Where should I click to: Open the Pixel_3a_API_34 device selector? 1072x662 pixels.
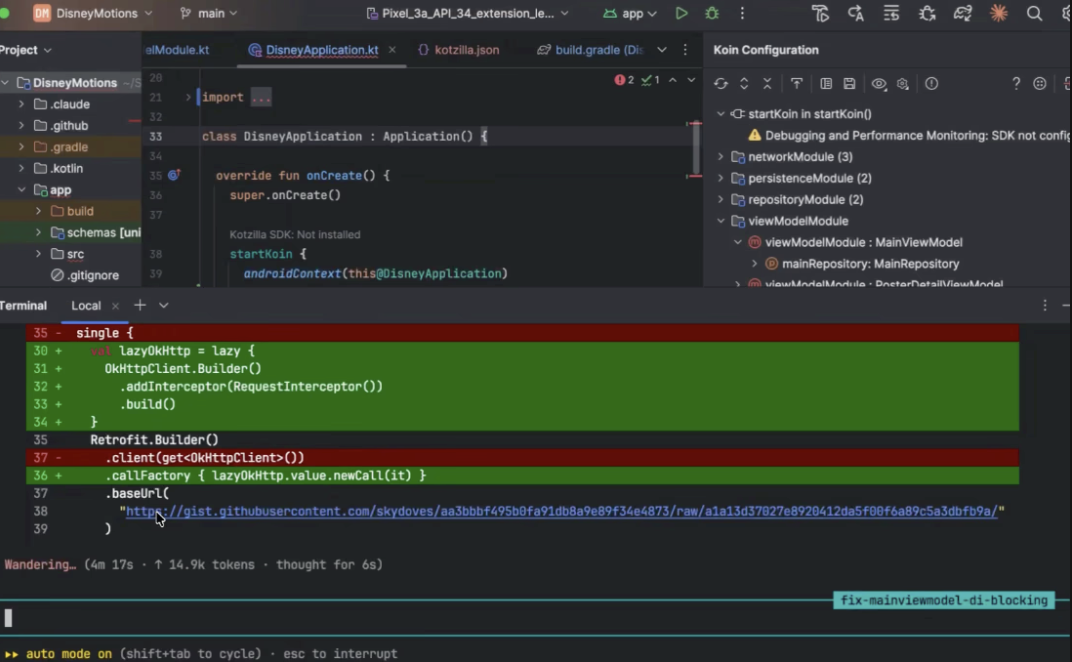click(x=468, y=13)
